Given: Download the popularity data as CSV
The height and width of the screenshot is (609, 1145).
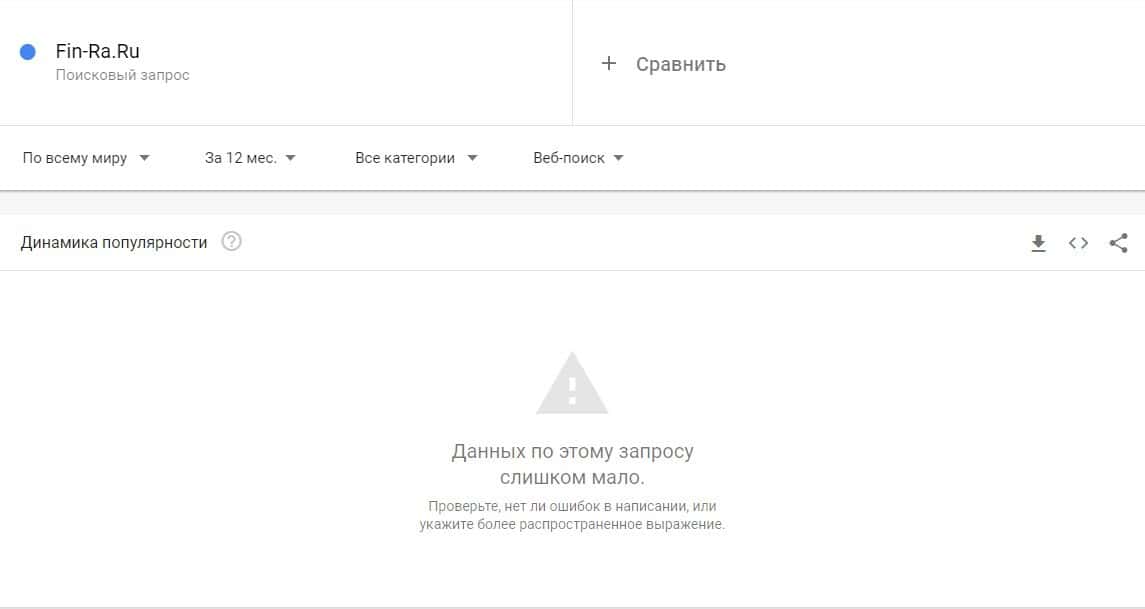Looking at the screenshot, I should point(1038,243).
